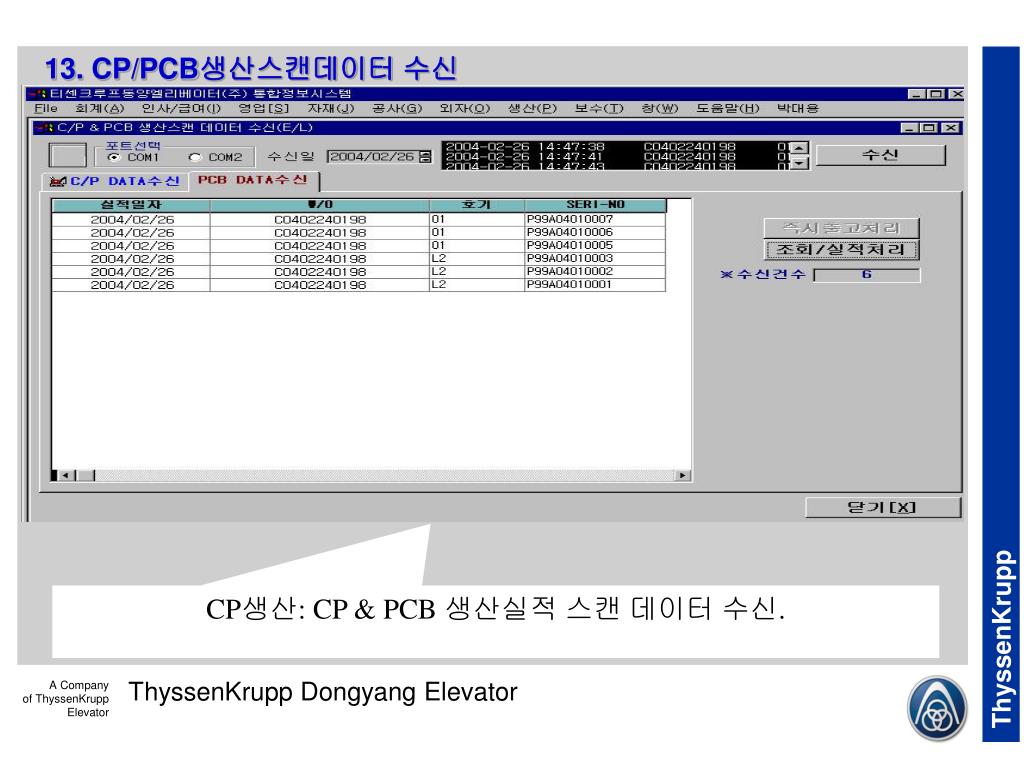Open the 회계(A) menu
This screenshot has width=1024, height=768.
click(99, 108)
